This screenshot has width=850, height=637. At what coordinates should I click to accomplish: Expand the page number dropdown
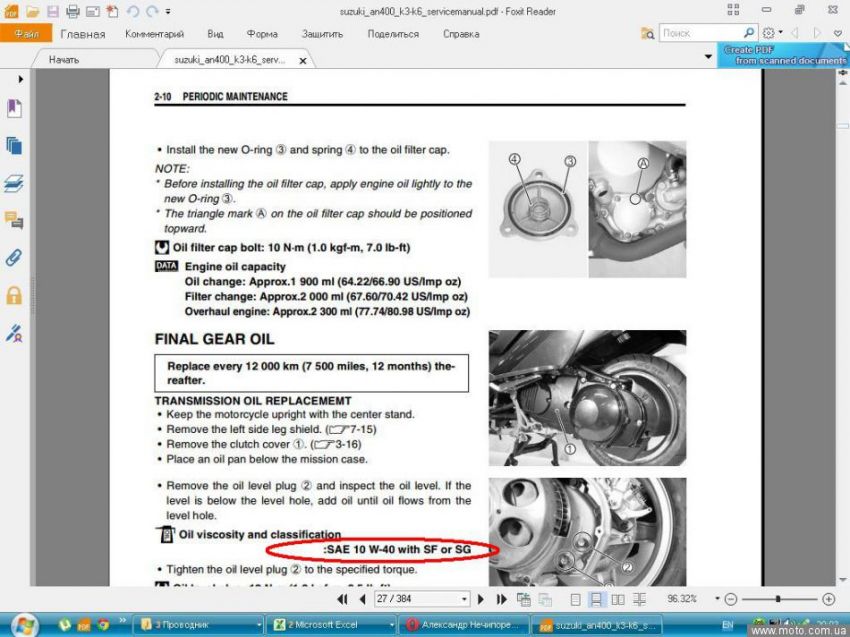pos(464,599)
